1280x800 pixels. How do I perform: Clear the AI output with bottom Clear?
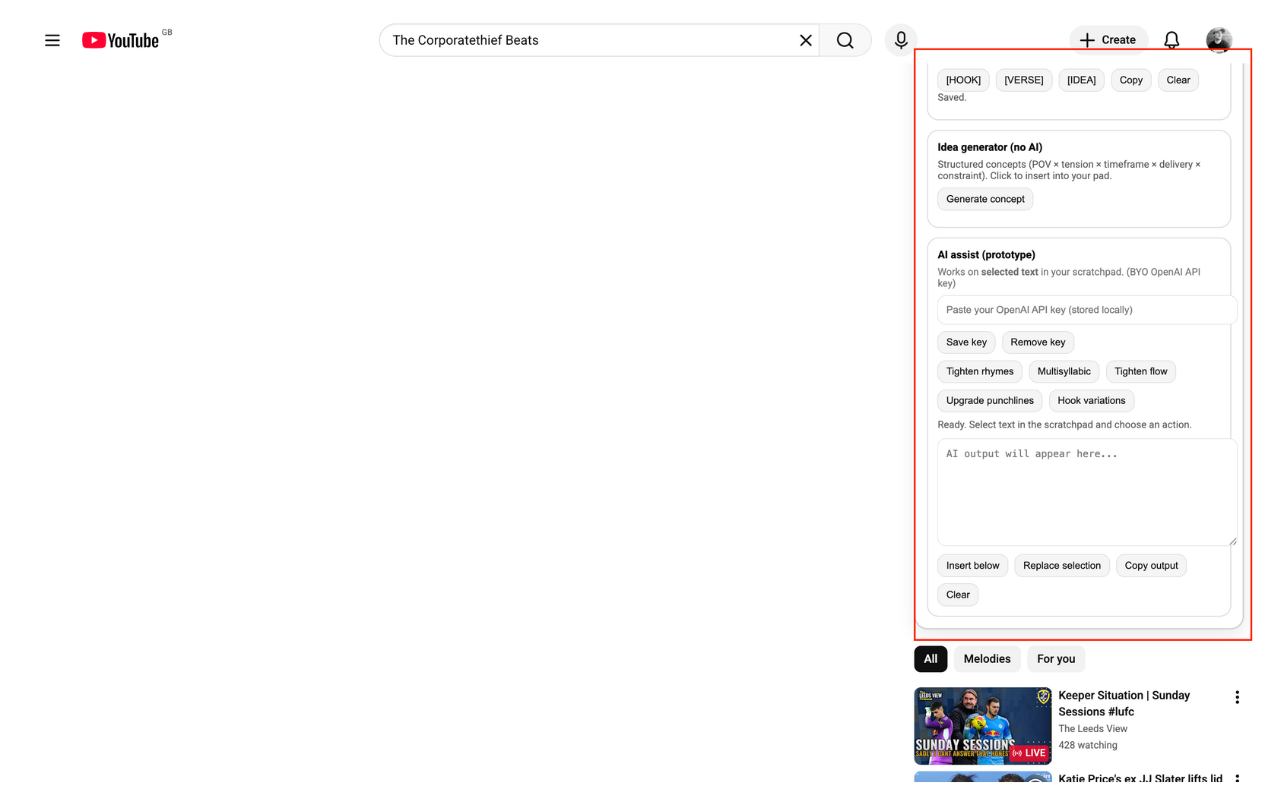click(x=958, y=594)
